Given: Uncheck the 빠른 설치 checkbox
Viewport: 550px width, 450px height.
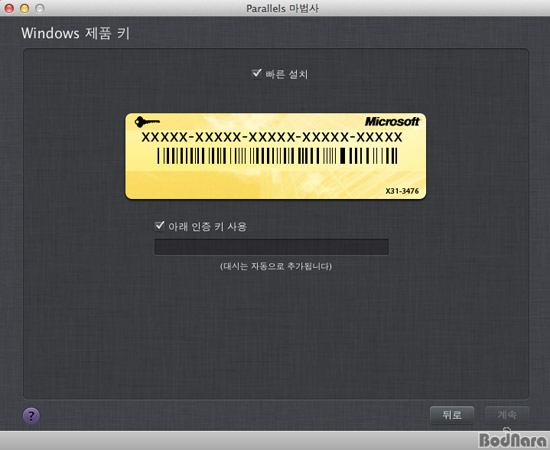Looking at the screenshot, I should point(257,74).
